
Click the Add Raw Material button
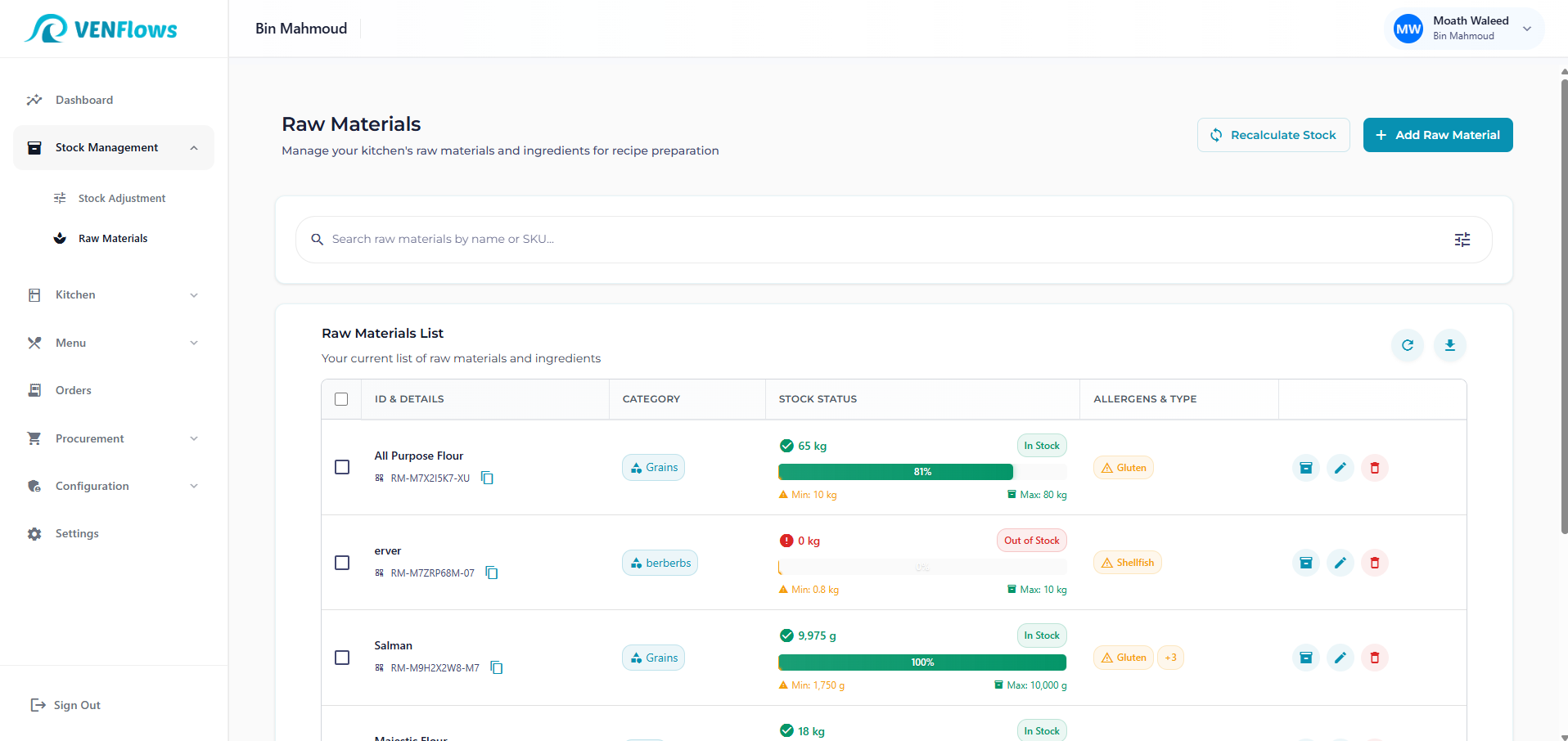pos(1437,135)
